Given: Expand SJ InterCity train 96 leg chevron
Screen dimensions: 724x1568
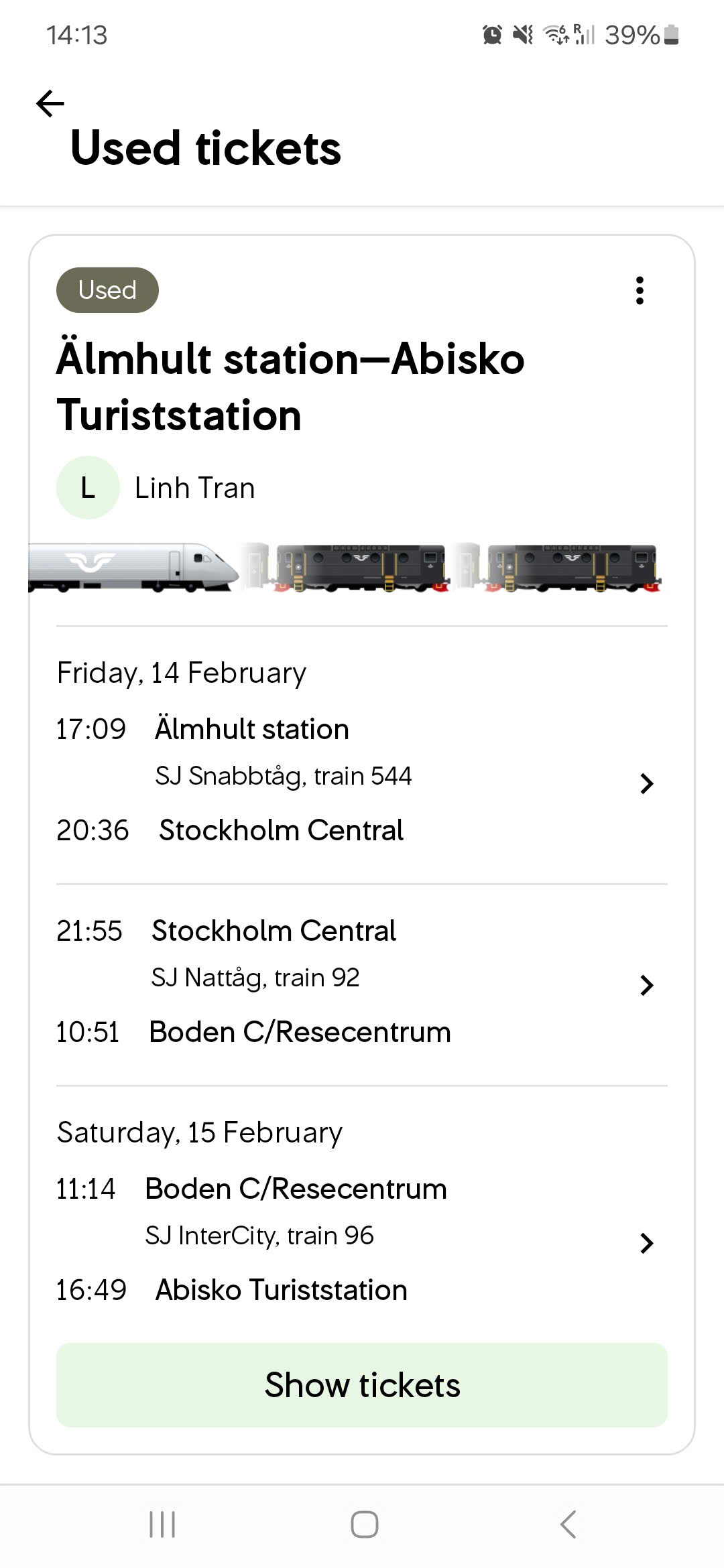Looking at the screenshot, I should tap(646, 1243).
